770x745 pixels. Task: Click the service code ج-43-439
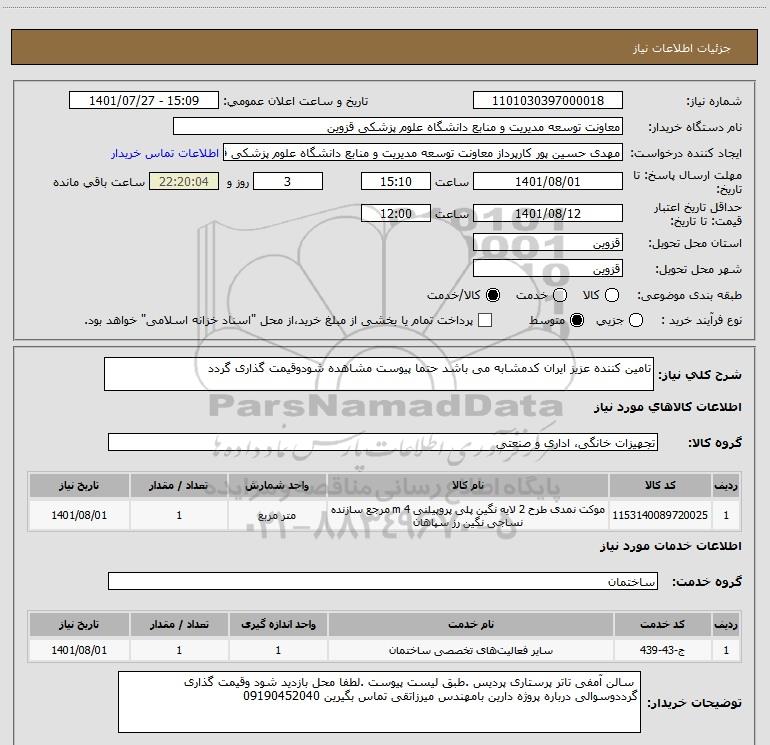(662, 650)
